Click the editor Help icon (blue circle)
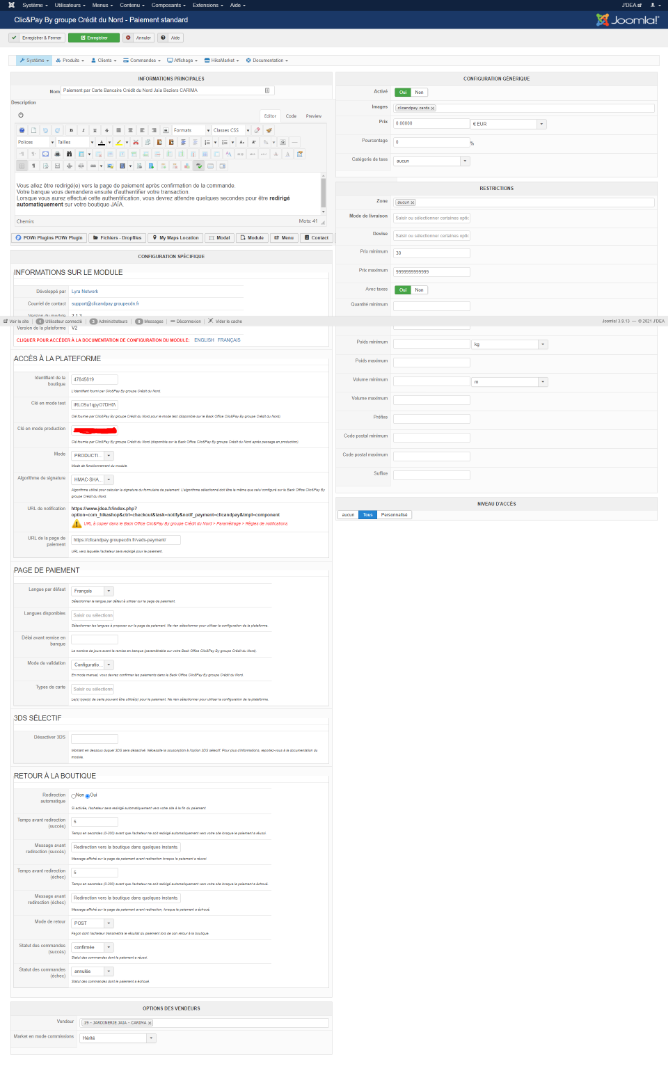 (22, 129)
